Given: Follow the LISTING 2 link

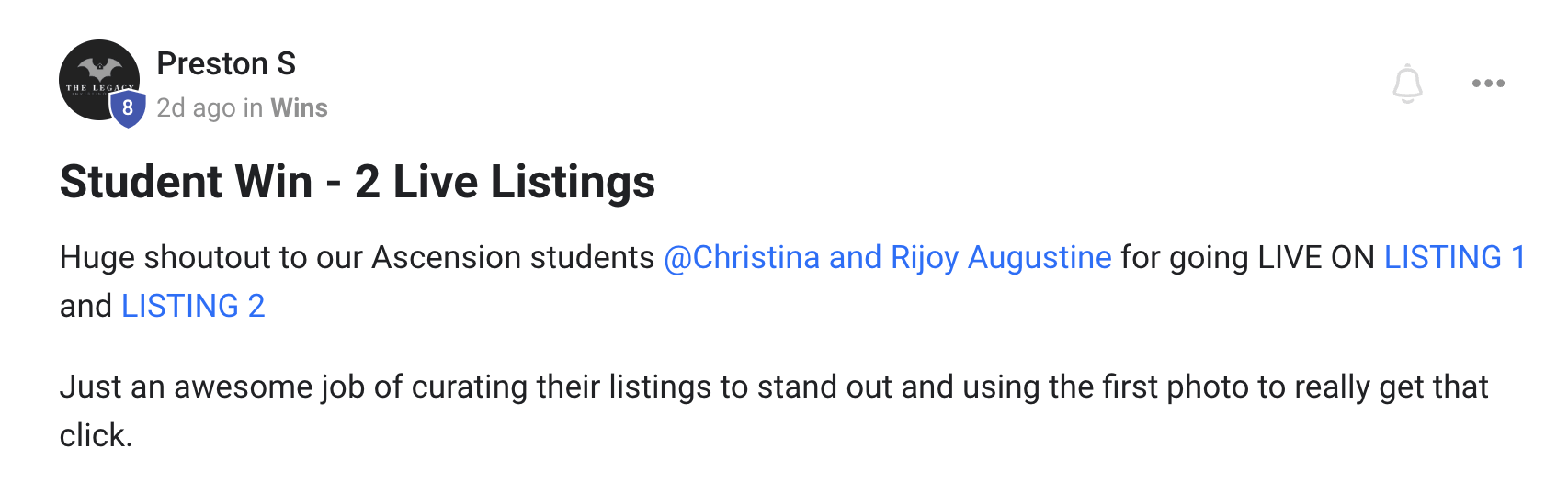Looking at the screenshot, I should 193,306.
